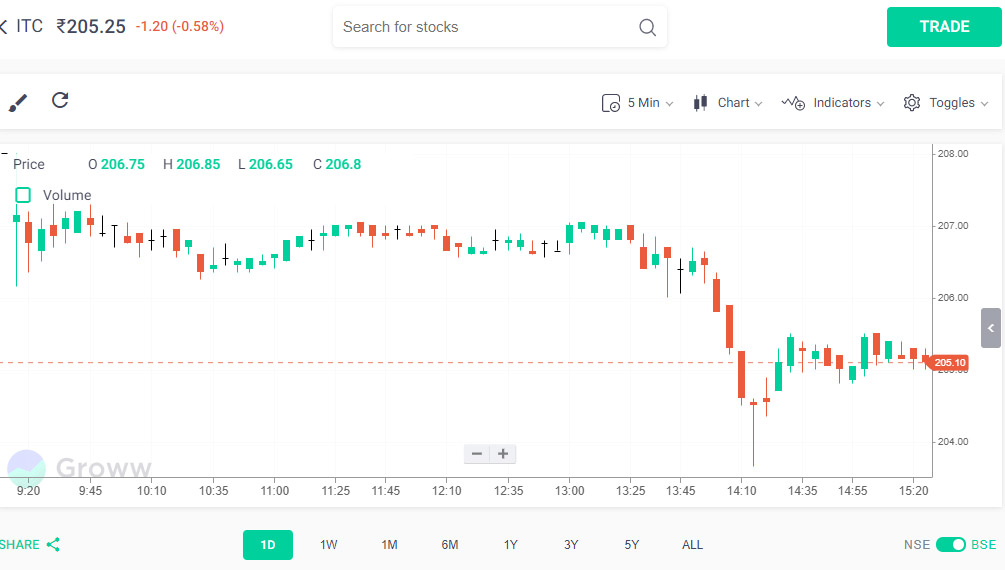
Task: Focus the Search for stocks field
Action: pyautogui.click(x=500, y=27)
